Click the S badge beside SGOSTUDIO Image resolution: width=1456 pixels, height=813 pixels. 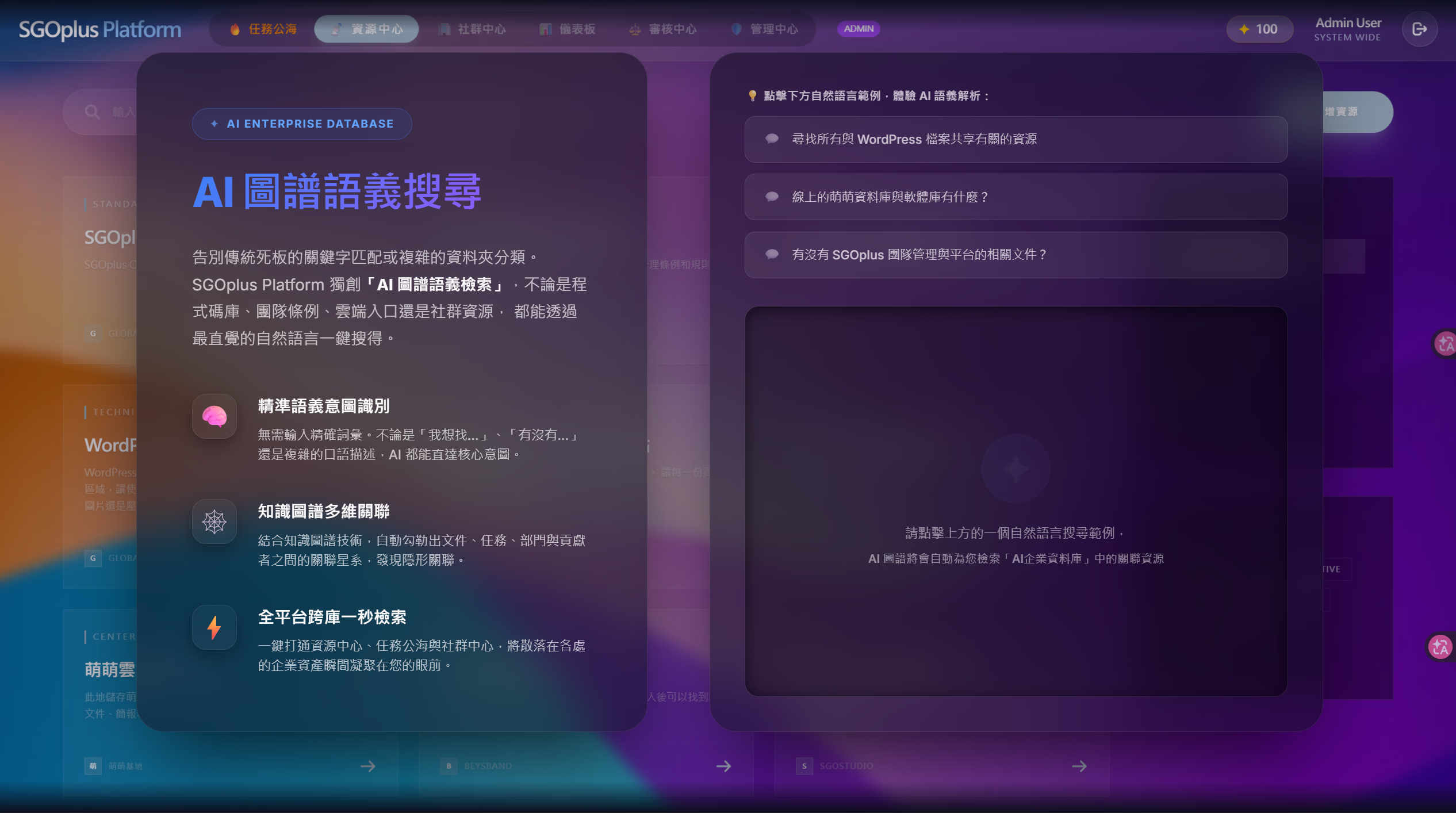click(804, 766)
